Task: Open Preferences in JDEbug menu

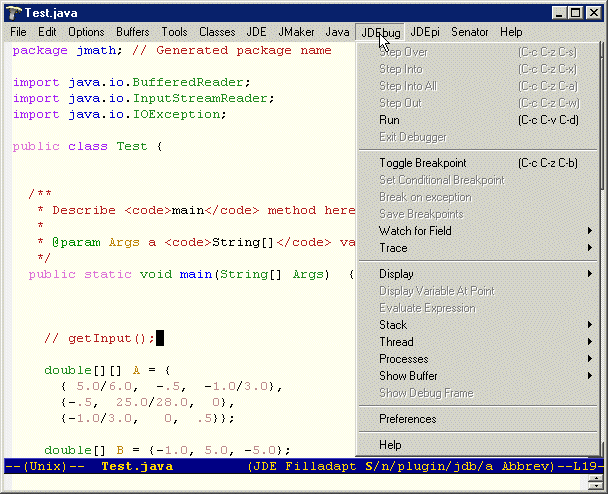Action: point(407,419)
